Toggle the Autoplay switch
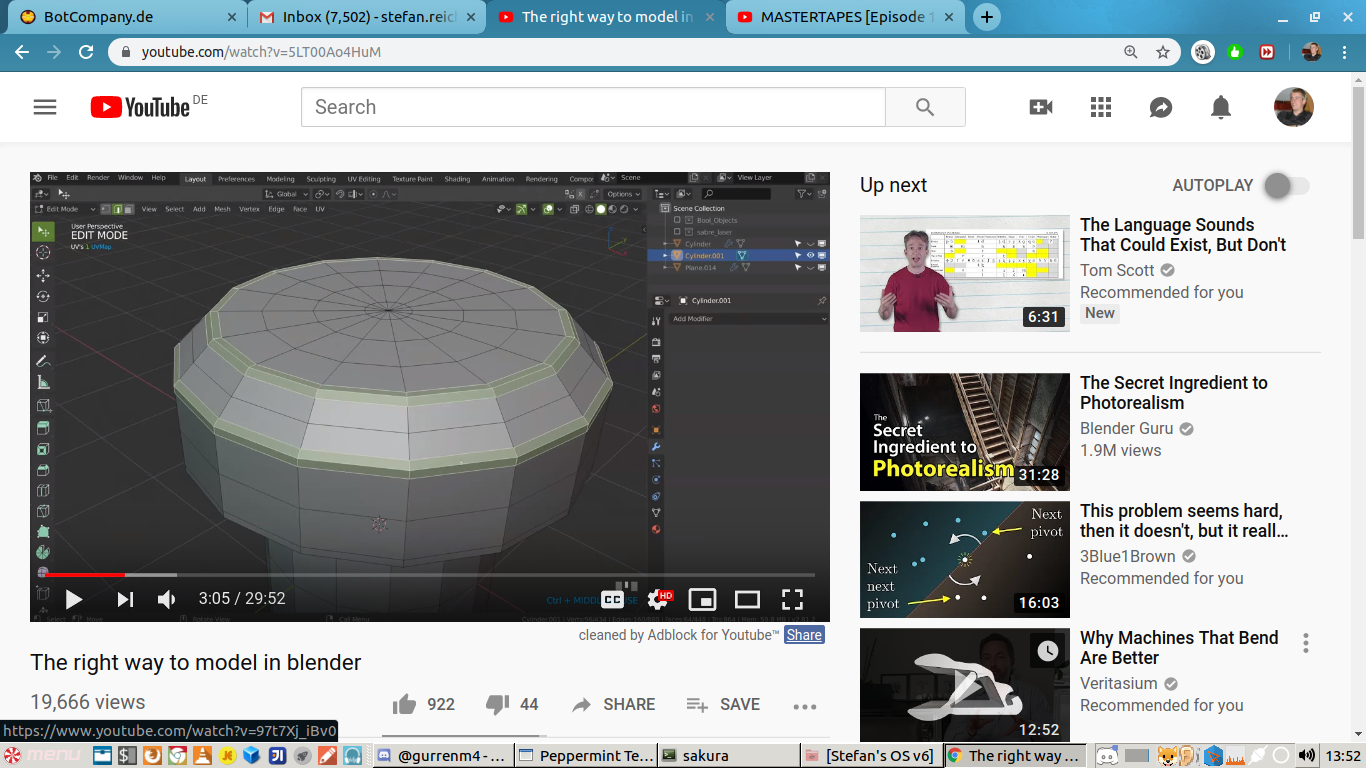Image resolution: width=1366 pixels, height=768 pixels. [1286, 185]
